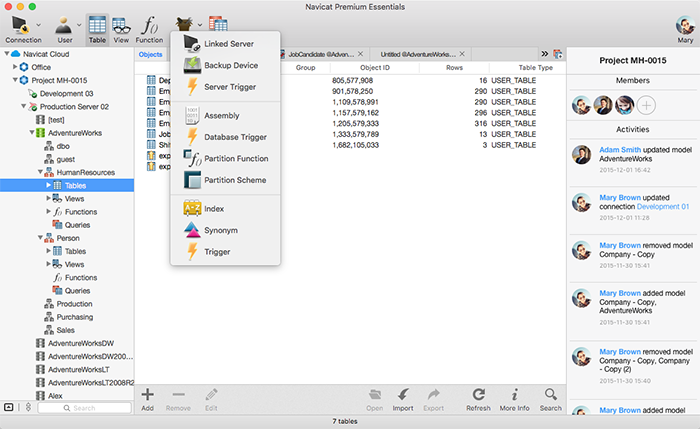Click the Refresh button
The height and width of the screenshot is (429, 700).
(478, 400)
